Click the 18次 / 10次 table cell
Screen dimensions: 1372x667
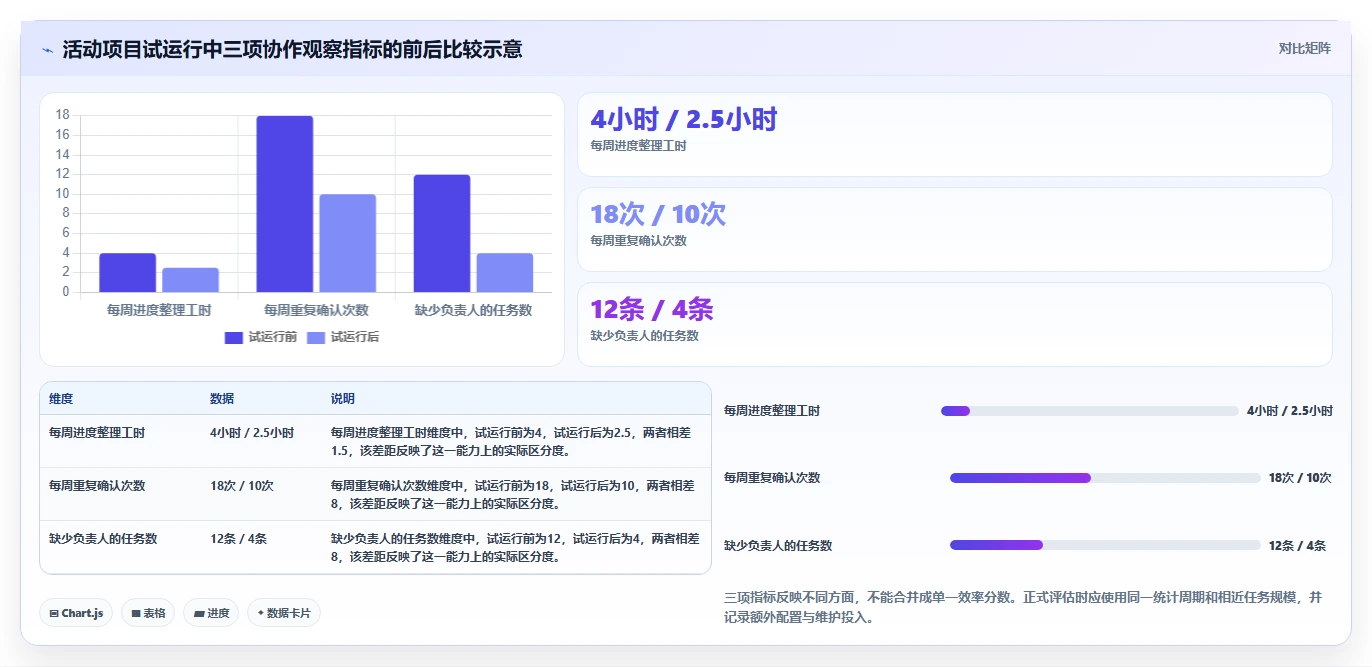(x=242, y=486)
